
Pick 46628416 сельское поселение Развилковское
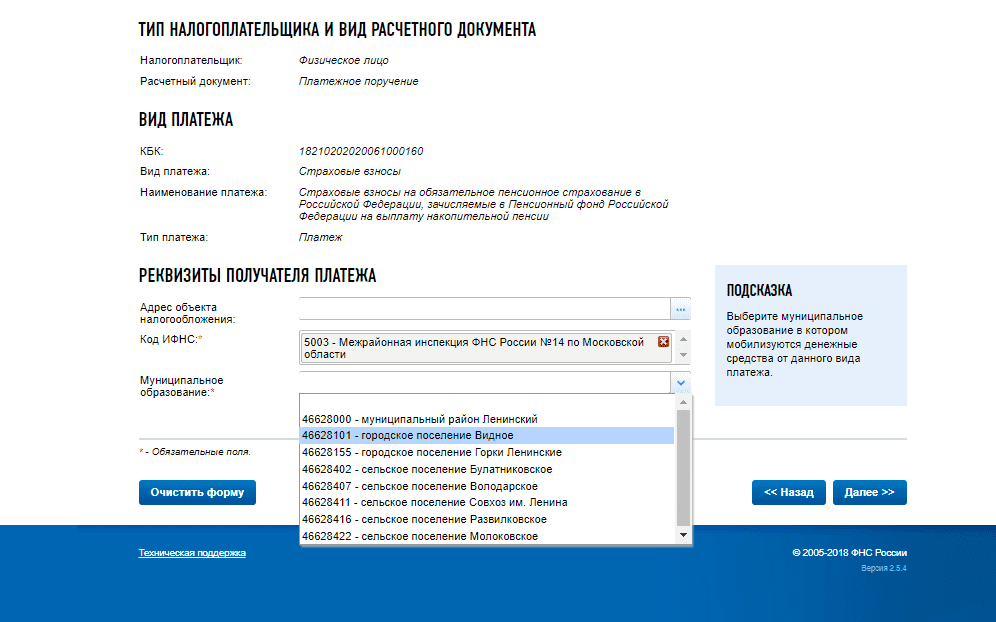click(425, 520)
